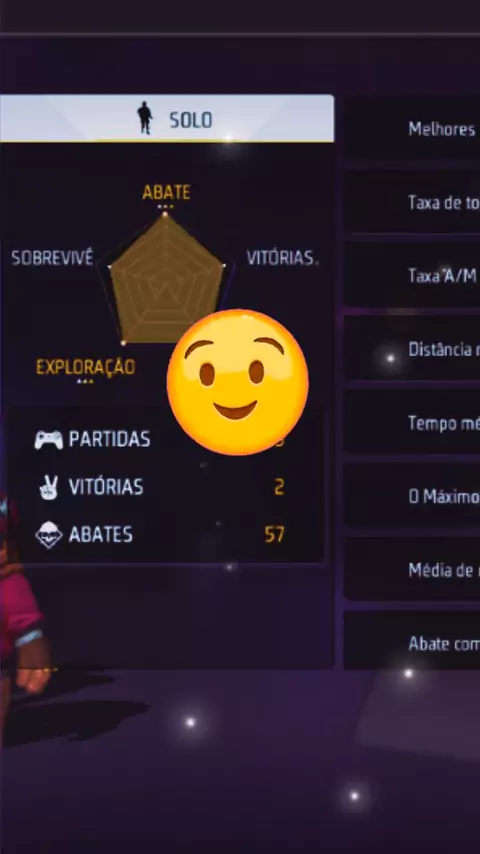
Task: Click the pentagon radar stats chart
Action: pos(166,279)
